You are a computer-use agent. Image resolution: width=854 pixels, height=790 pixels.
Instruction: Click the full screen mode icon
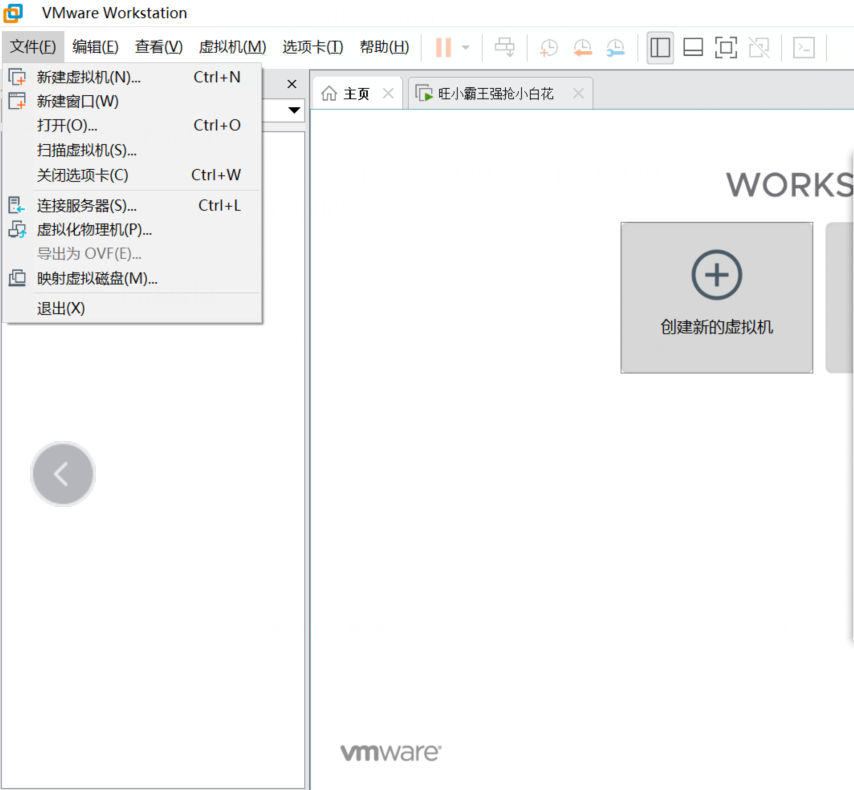click(x=726, y=47)
